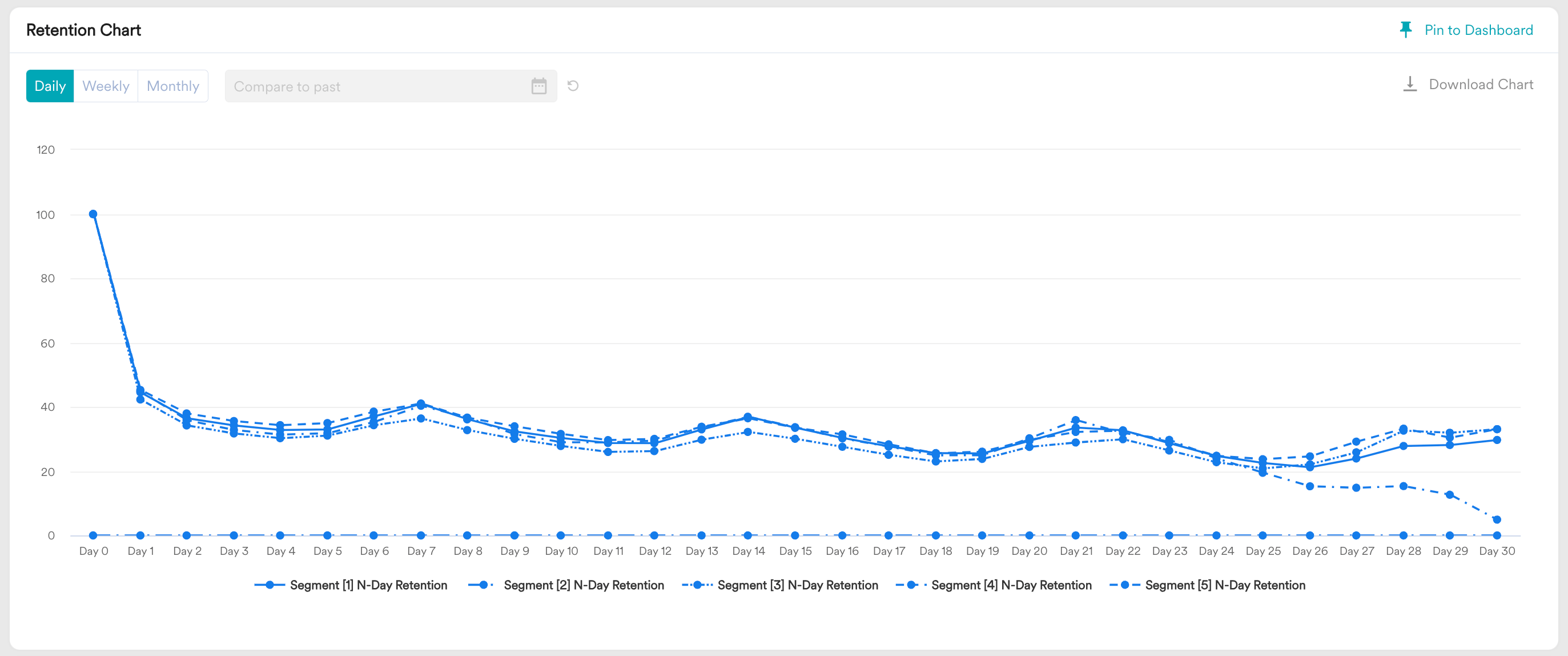Toggle Segment [4] N-Day Retention legend entry
The height and width of the screenshot is (656, 1568).
click(994, 585)
